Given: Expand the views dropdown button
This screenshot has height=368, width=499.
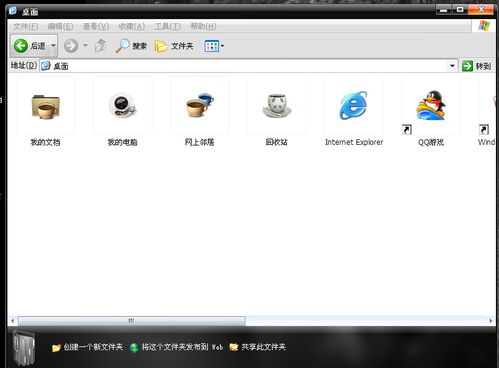Looking at the screenshot, I should click(x=214, y=46).
